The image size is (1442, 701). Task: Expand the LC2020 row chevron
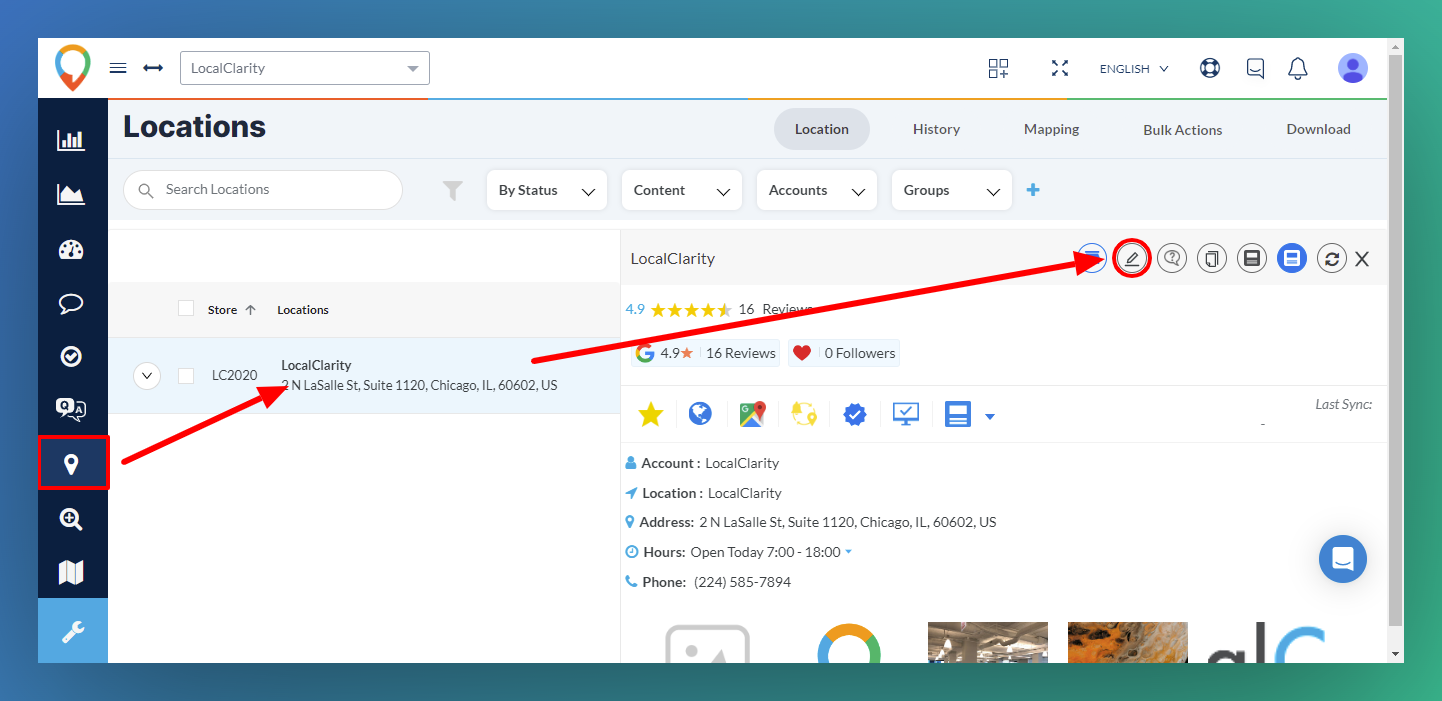click(147, 376)
